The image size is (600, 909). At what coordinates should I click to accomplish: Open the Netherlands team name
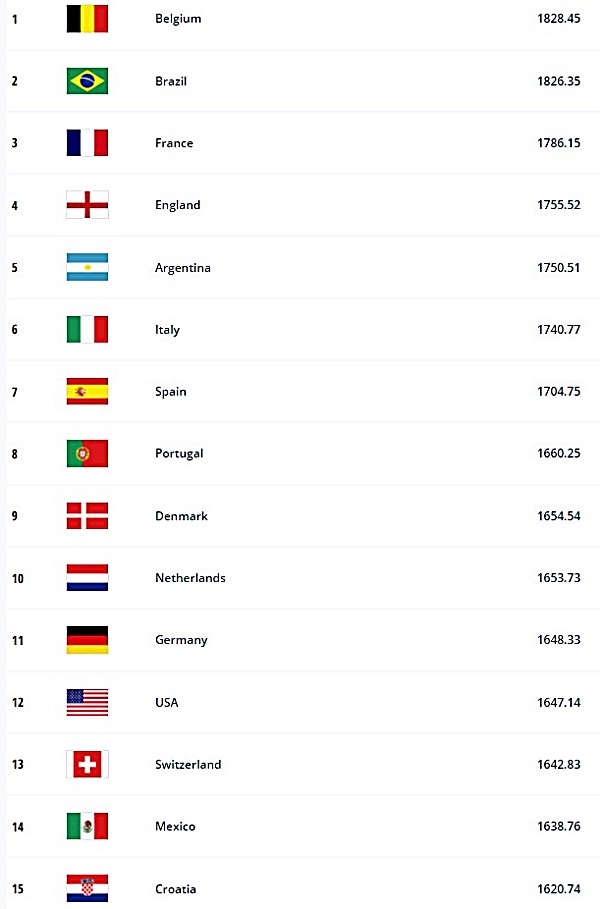pos(190,578)
